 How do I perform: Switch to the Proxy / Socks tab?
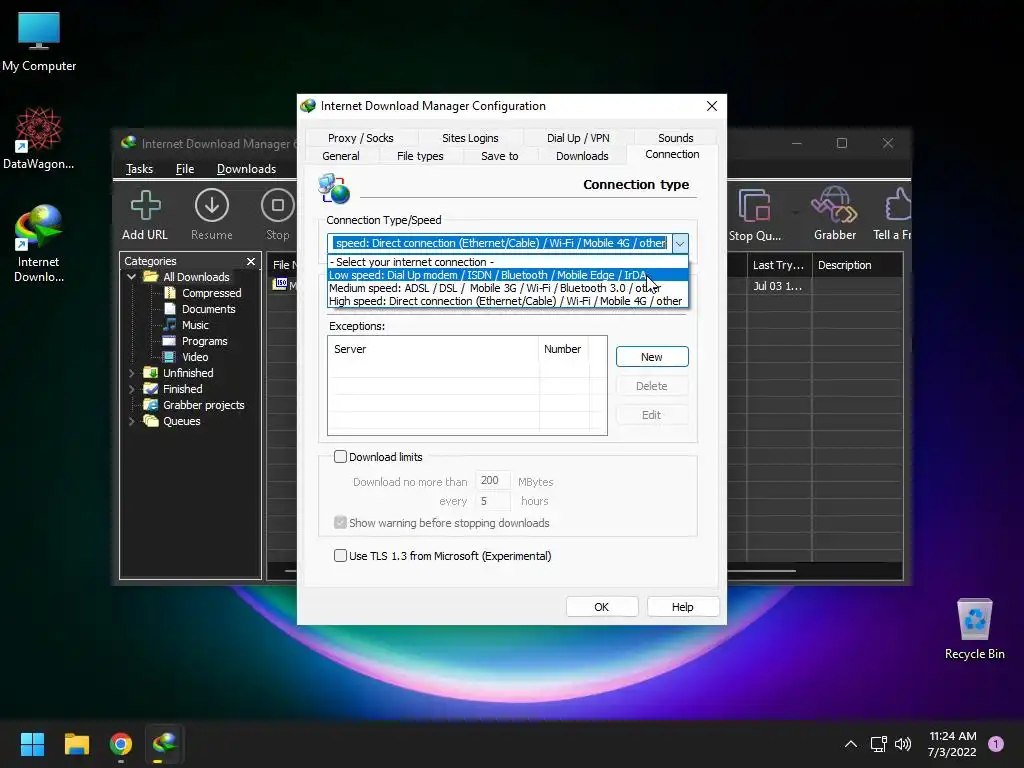360,138
